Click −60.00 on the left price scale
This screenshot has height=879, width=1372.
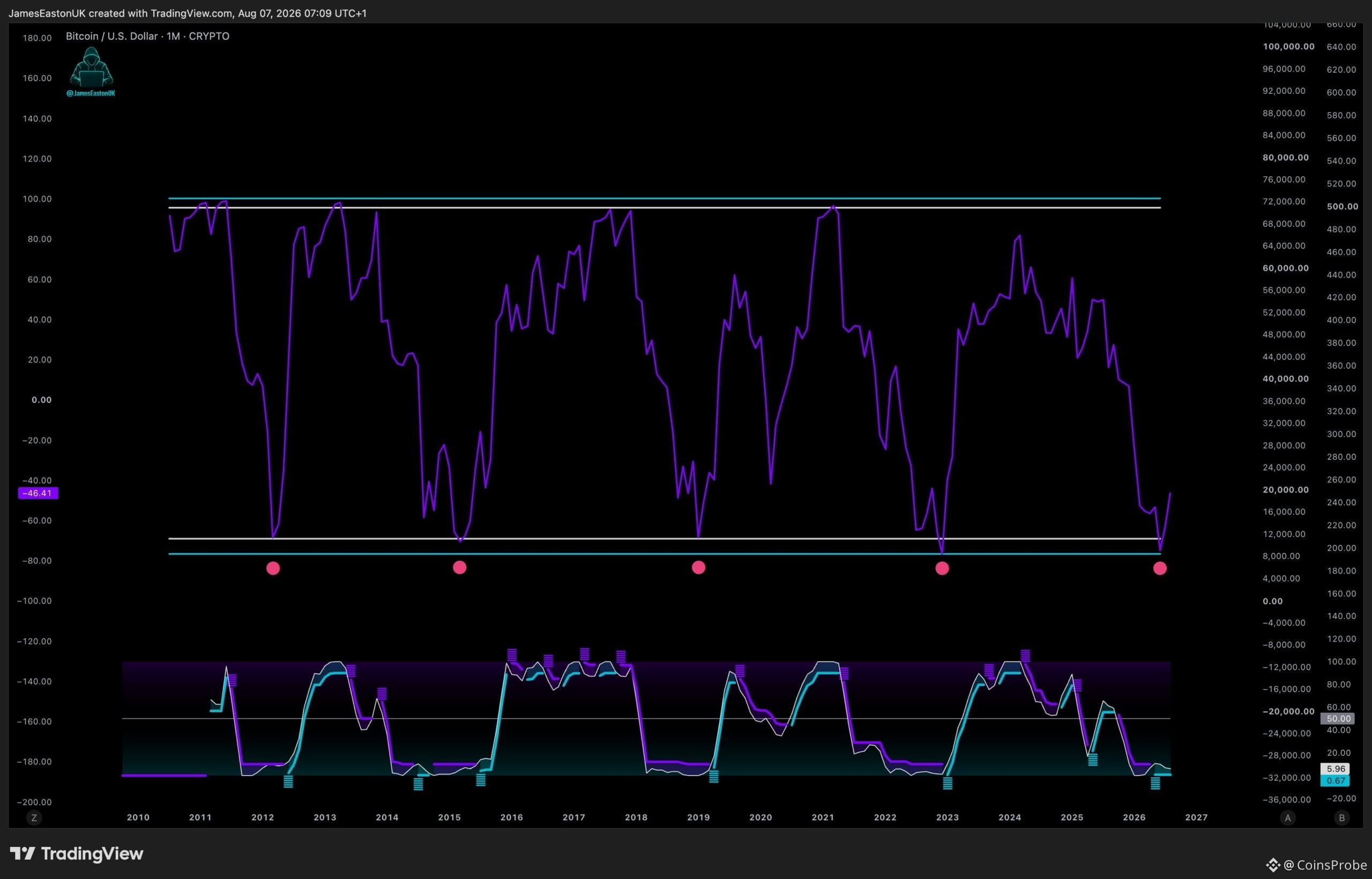(36, 520)
